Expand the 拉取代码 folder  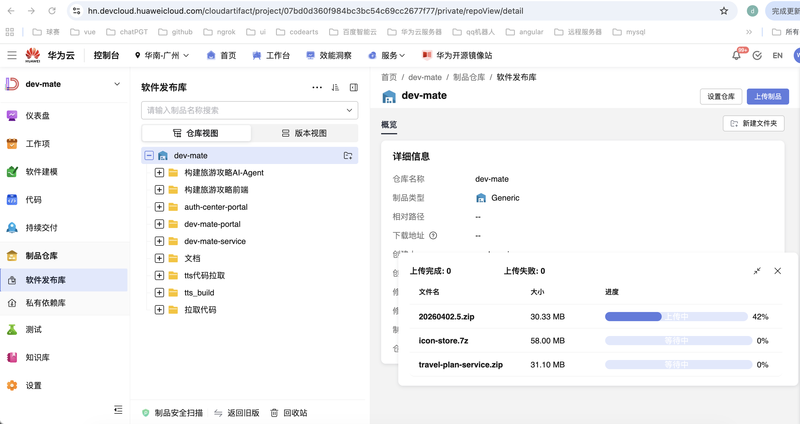pyautogui.click(x=159, y=310)
